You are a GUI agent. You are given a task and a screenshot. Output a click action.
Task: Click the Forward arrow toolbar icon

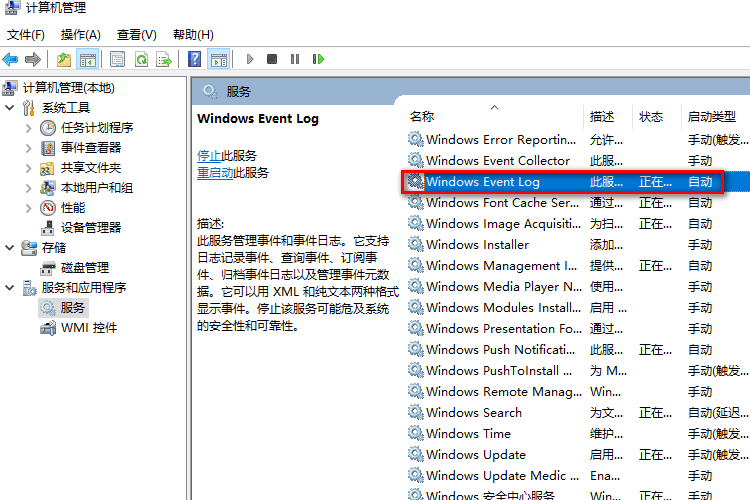click(x=33, y=59)
